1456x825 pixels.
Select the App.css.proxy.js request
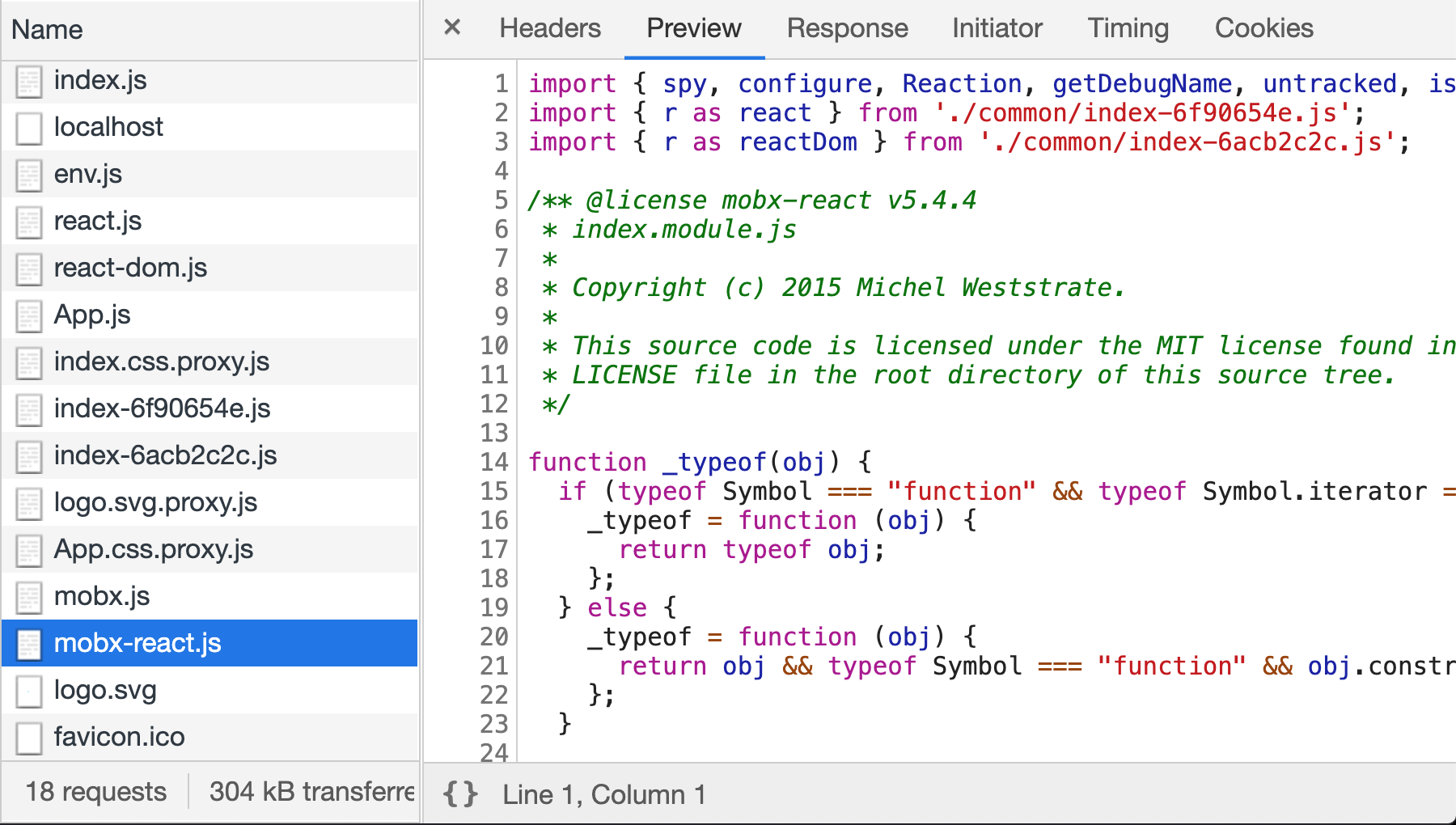click(x=210, y=549)
